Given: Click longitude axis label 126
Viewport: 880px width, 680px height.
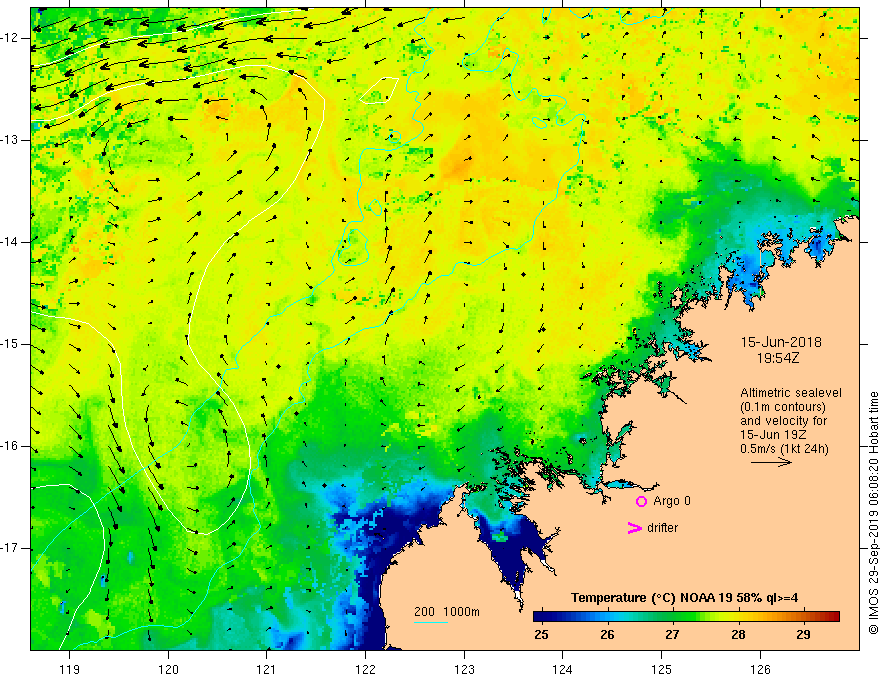Looking at the screenshot, I should point(760,669).
